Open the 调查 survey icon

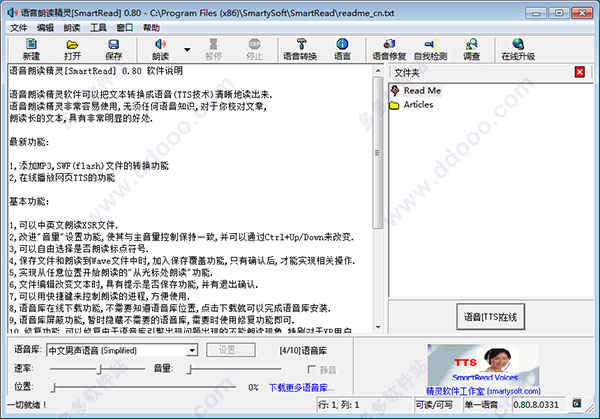(471, 49)
